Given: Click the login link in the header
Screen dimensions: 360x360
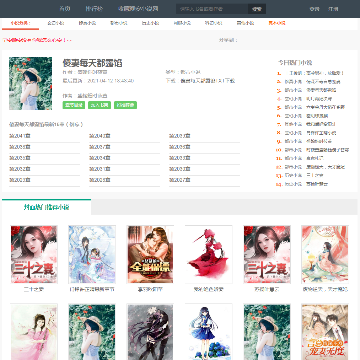Looking at the screenshot, I should pyautogui.click(x=314, y=9).
